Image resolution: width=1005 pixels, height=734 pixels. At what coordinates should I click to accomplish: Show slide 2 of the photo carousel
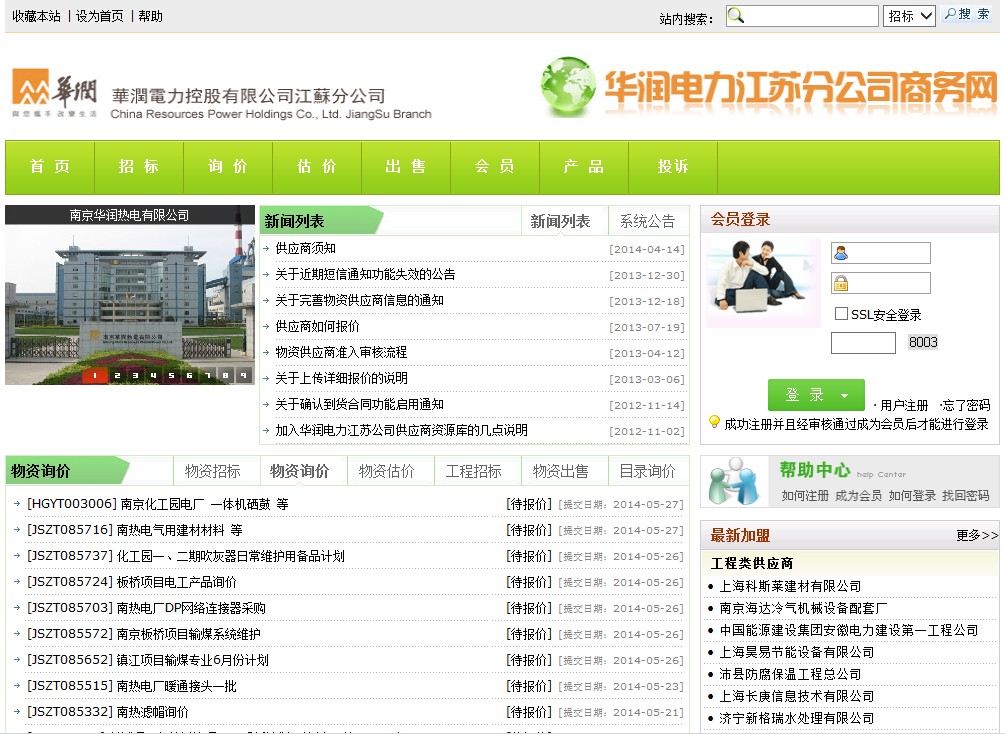(x=117, y=376)
